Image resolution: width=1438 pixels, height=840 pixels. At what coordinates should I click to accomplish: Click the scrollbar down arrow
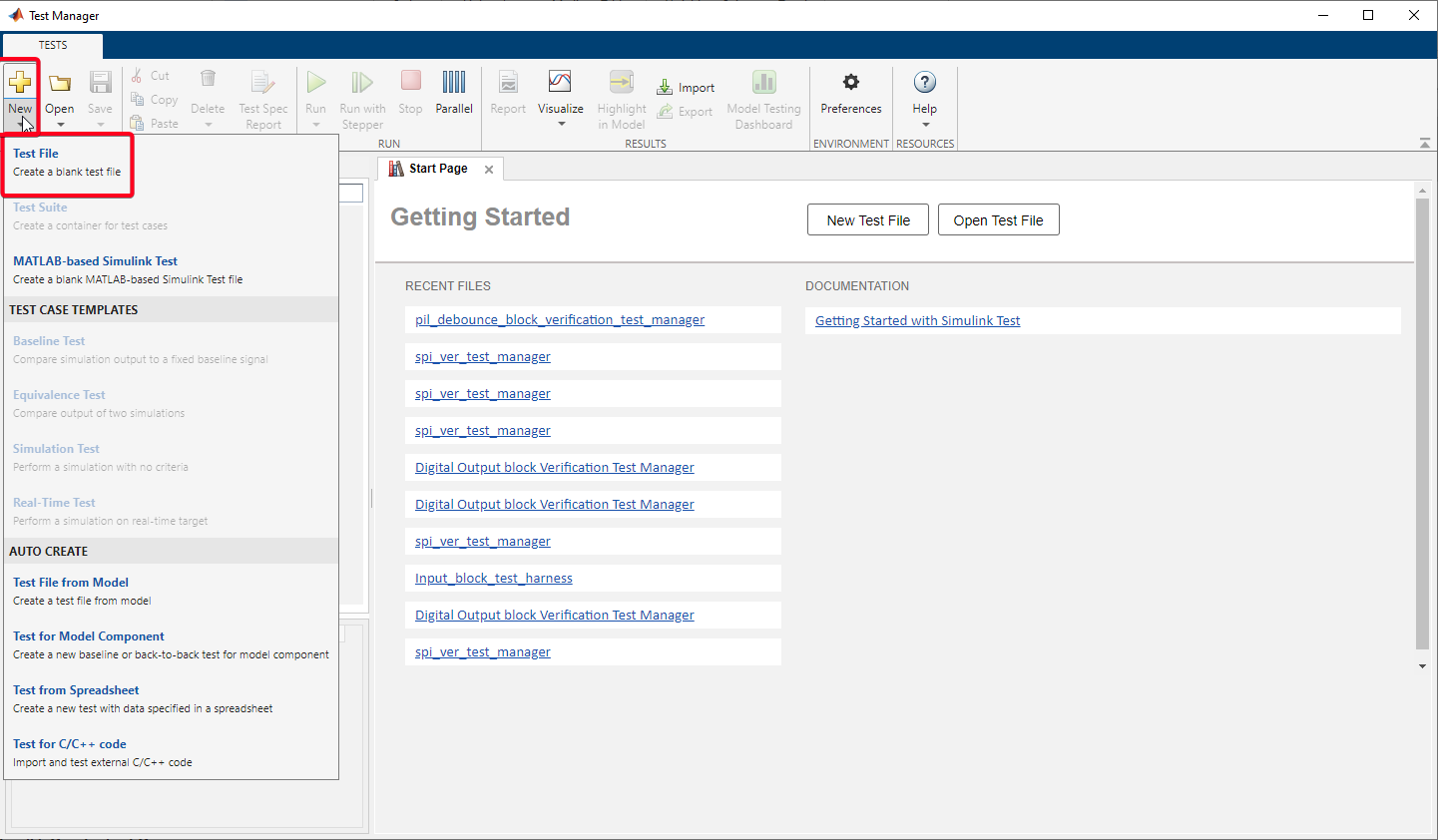(1422, 666)
